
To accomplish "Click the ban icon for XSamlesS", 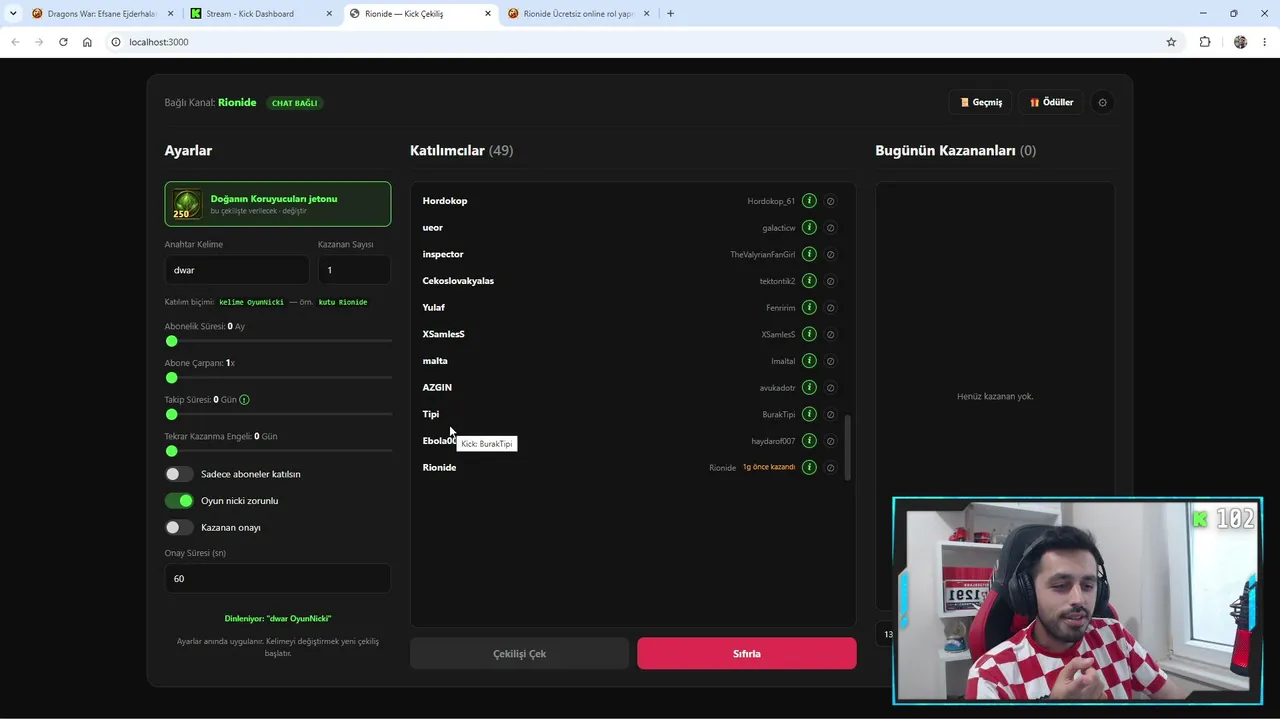I will pos(830,334).
